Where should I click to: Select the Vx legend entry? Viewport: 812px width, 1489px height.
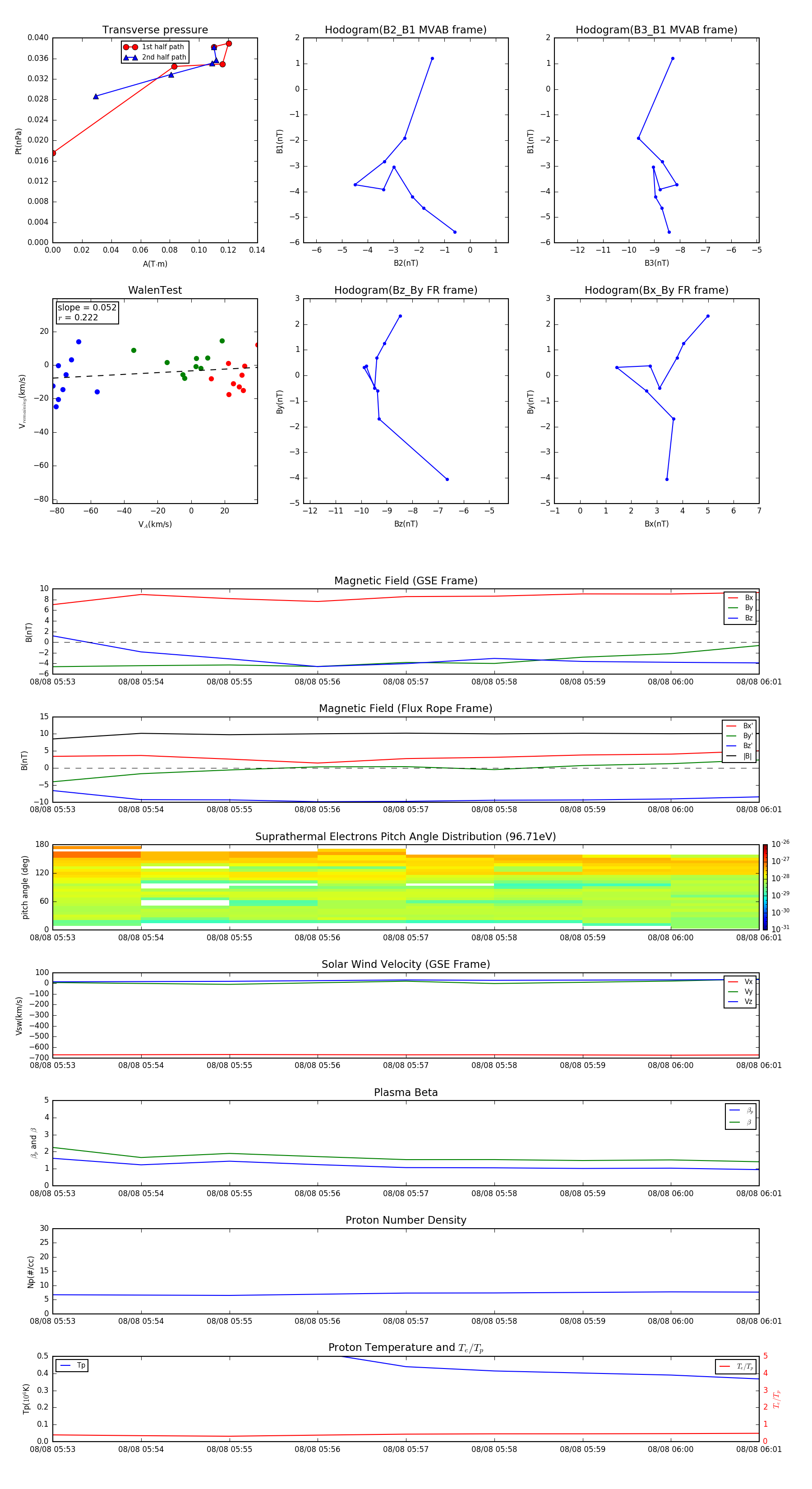pyautogui.click(x=740, y=981)
